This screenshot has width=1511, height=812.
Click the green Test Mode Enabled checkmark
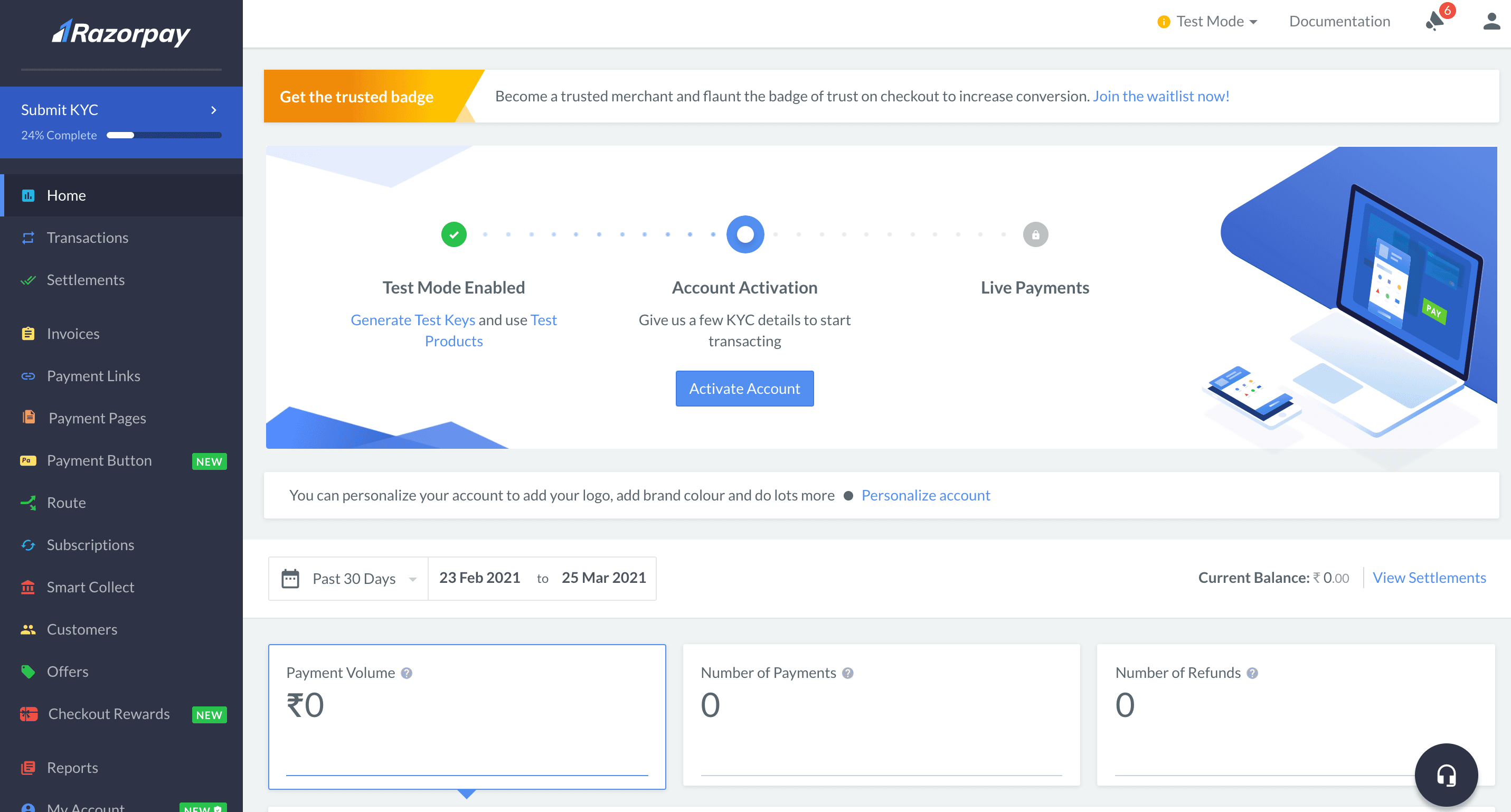point(454,235)
